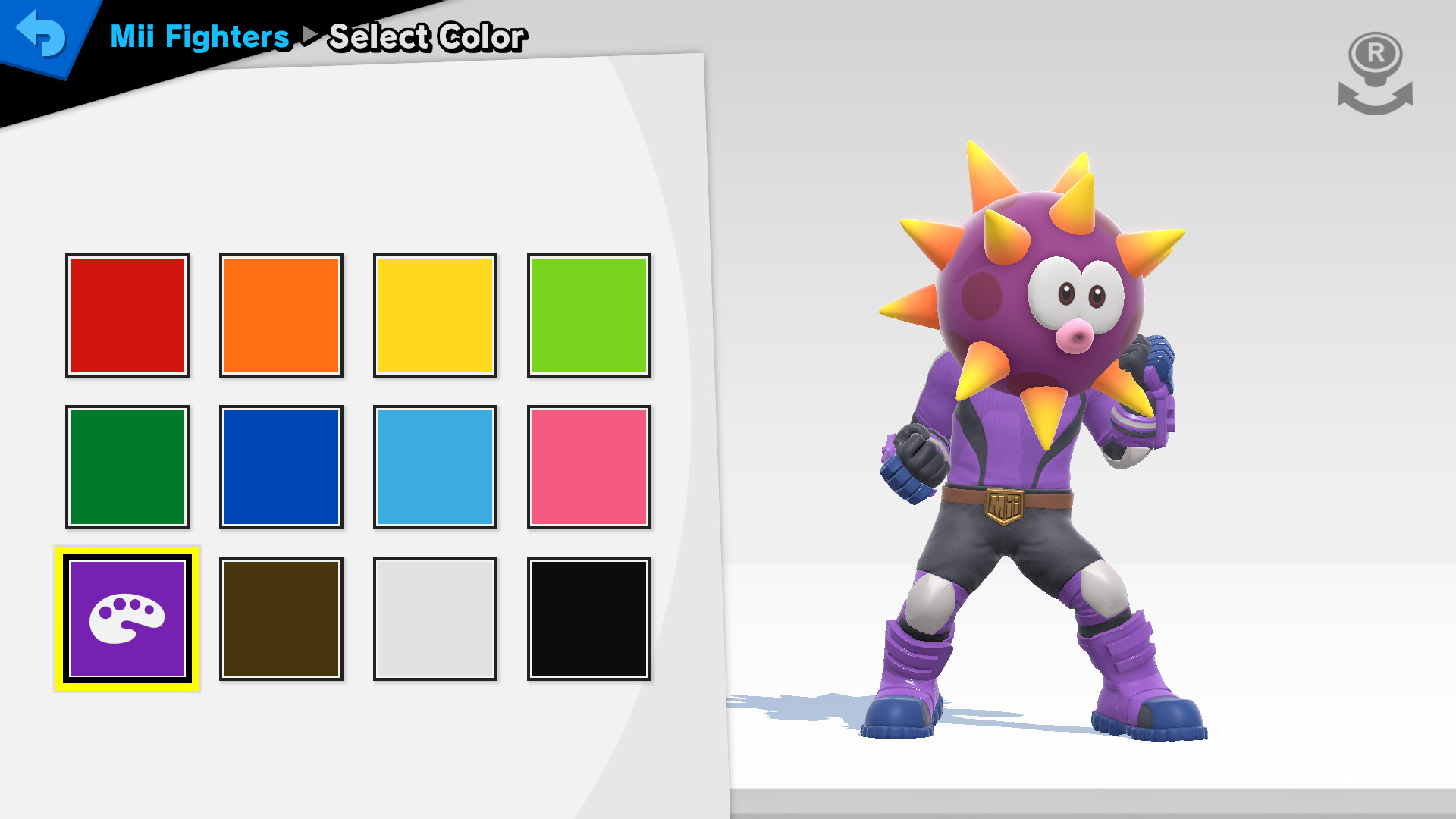Image resolution: width=1456 pixels, height=819 pixels.
Task: Select the orange color swatch
Action: tap(282, 314)
